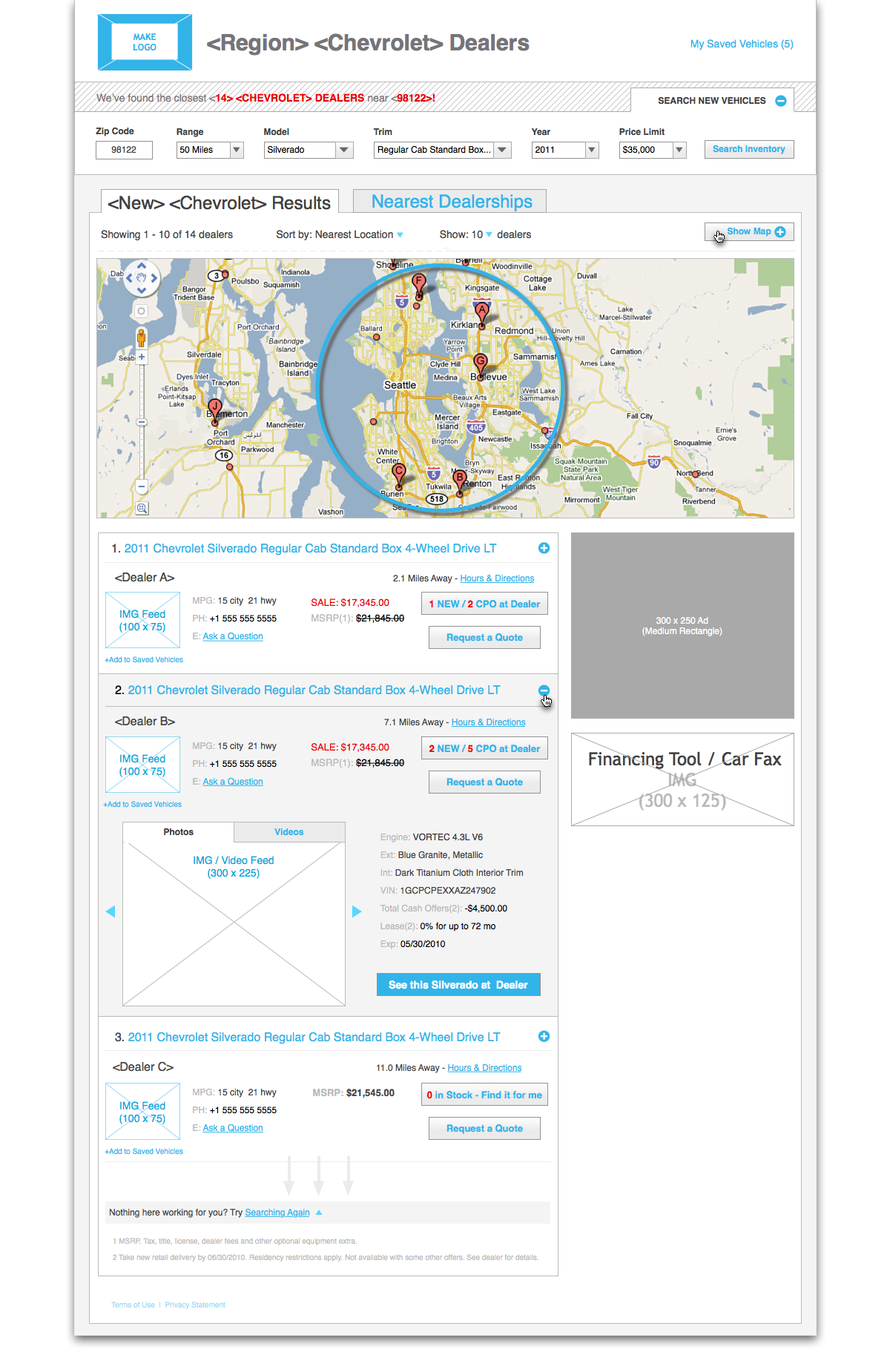890x1372 pixels.
Task: Click the map zoom slider handle
Action: (142, 422)
